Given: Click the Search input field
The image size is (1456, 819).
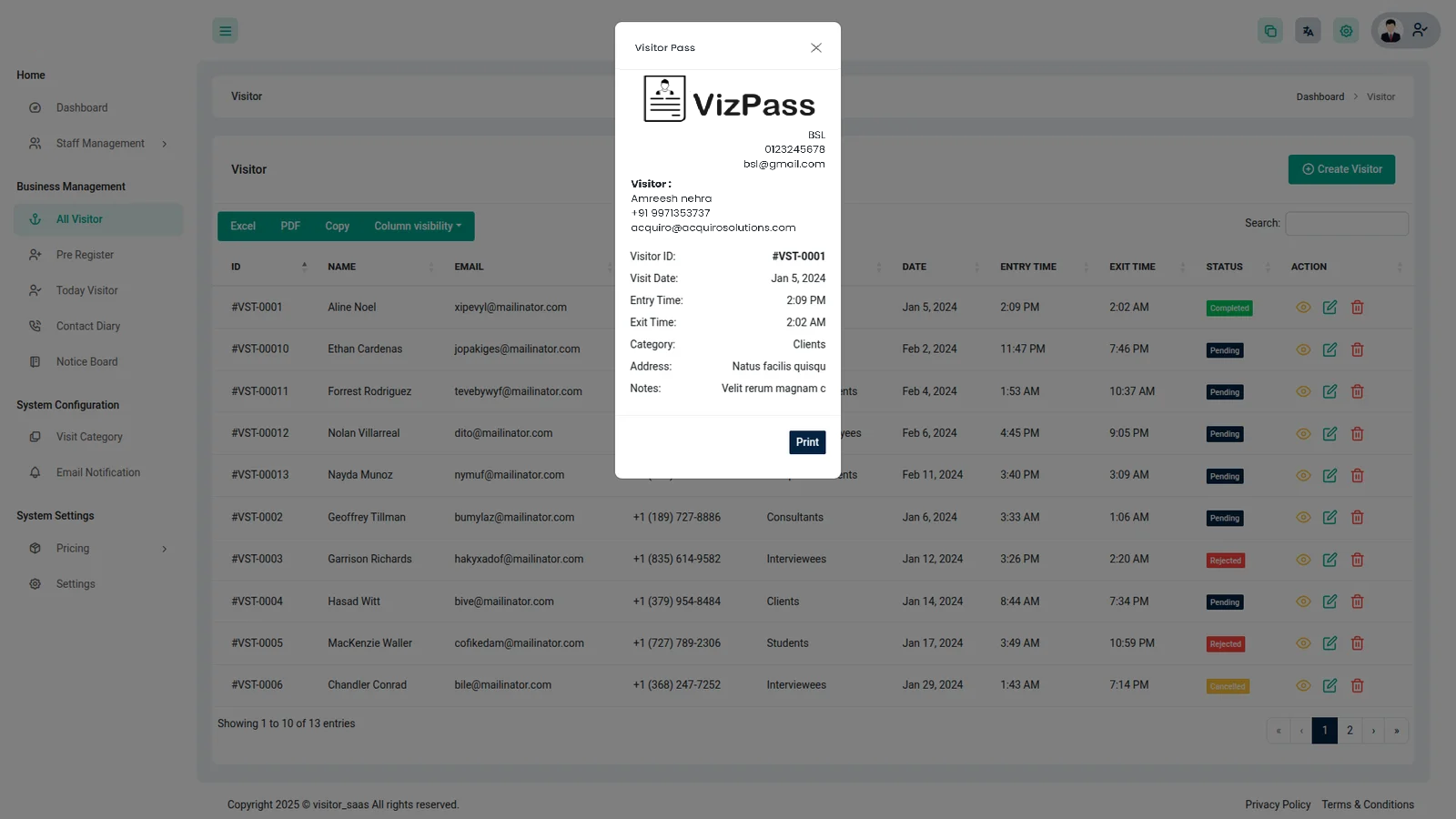Looking at the screenshot, I should point(1346,224).
